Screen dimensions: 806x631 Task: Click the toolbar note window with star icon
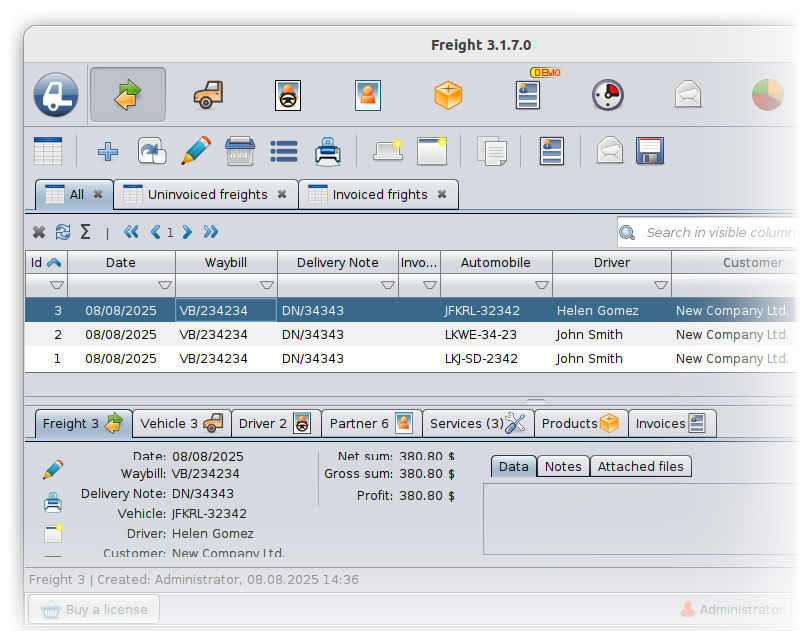[432, 151]
